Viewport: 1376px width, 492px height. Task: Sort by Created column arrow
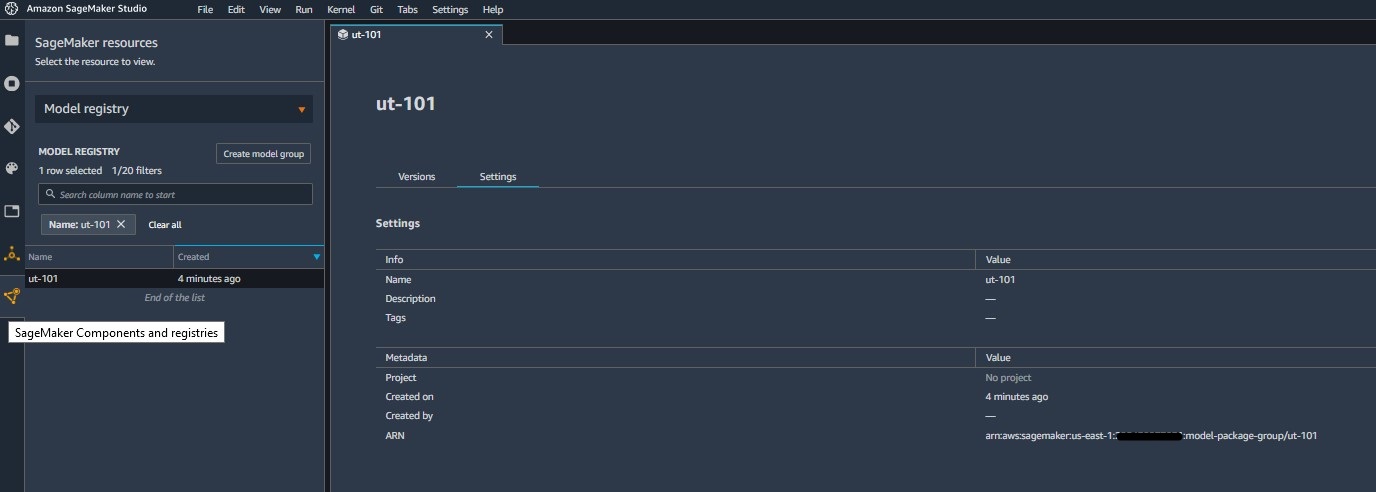(317, 257)
